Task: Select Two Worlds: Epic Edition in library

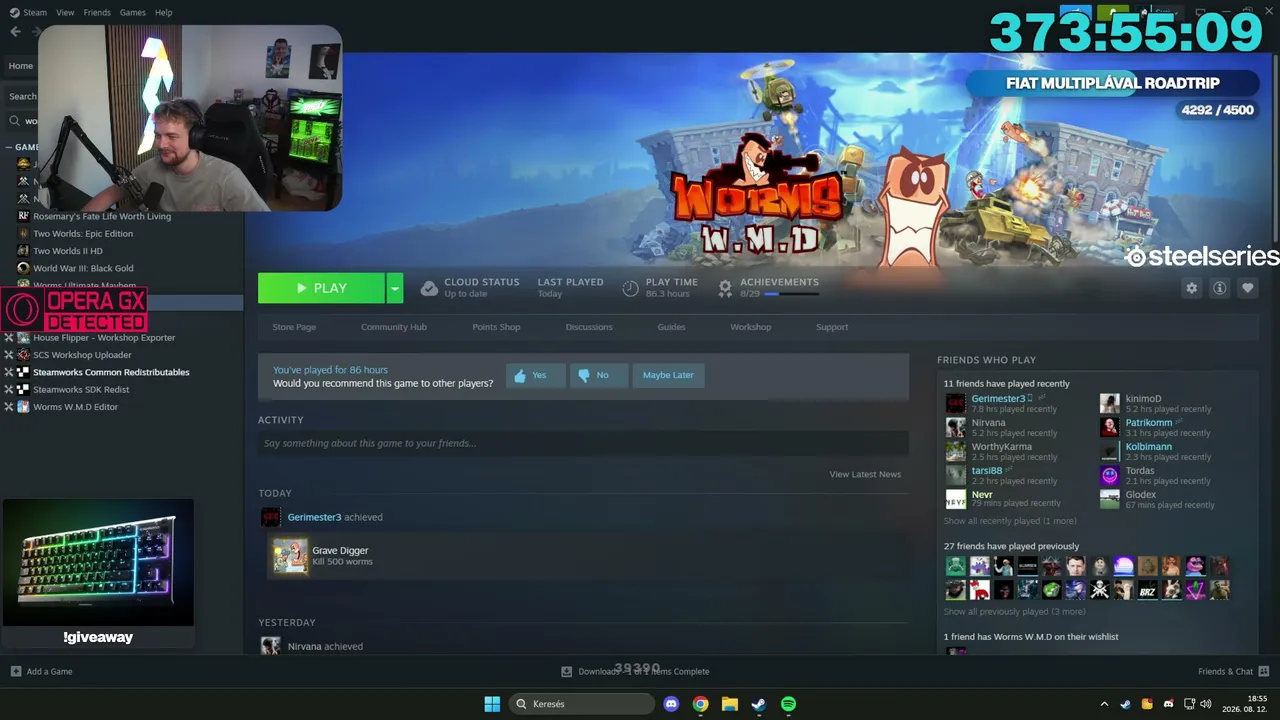Action: click(83, 233)
